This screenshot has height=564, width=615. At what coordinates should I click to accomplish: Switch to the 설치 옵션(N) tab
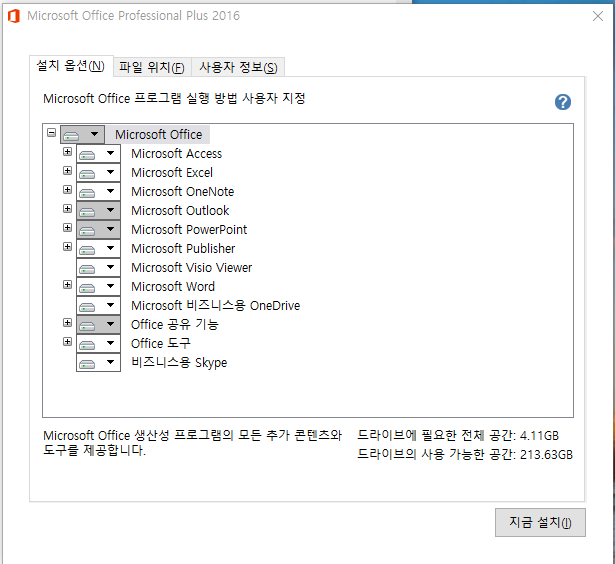71,66
